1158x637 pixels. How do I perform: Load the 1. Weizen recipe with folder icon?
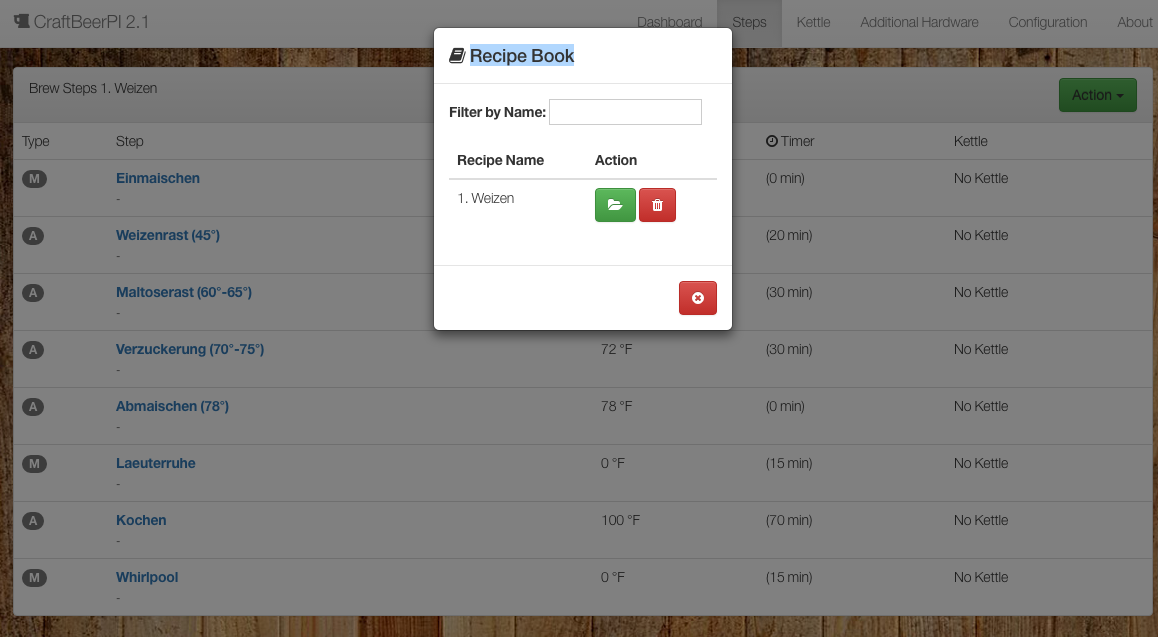[615, 205]
